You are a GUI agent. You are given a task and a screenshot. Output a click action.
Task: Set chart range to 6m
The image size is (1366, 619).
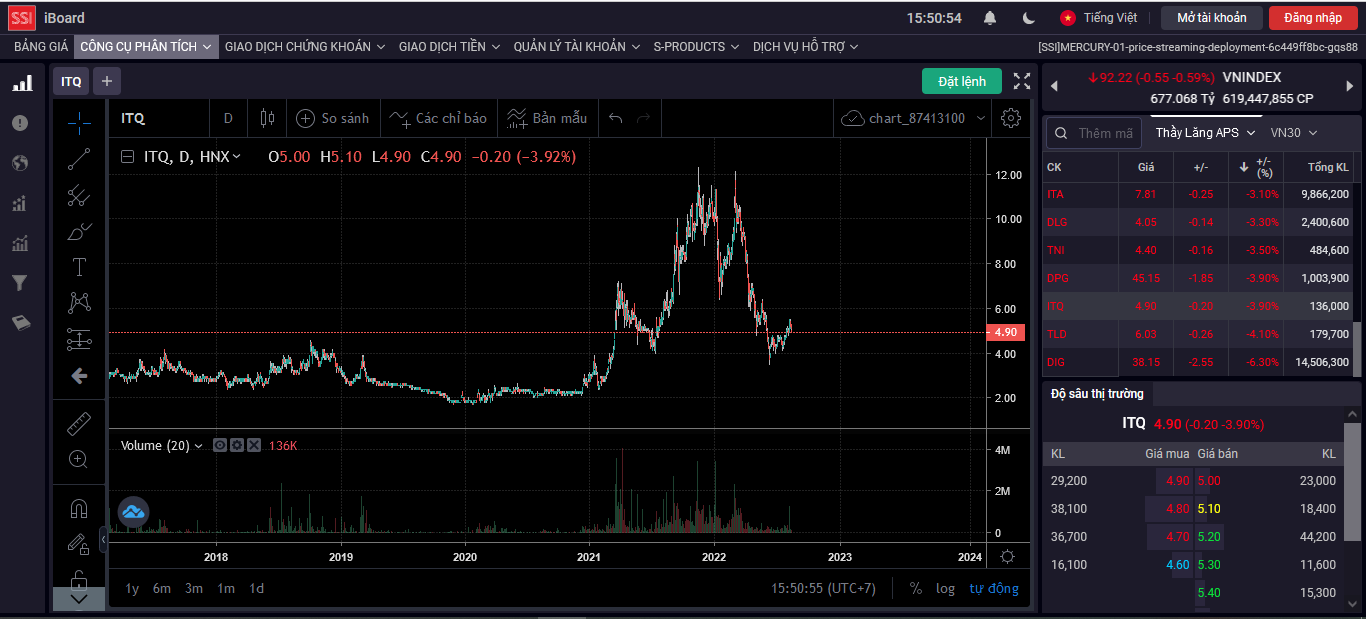(x=162, y=588)
